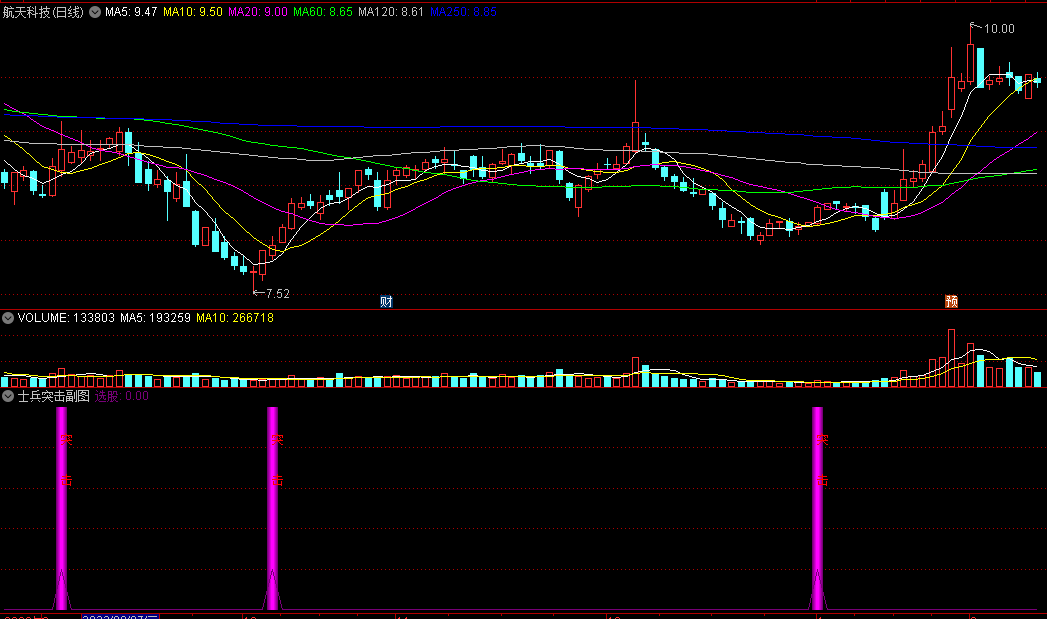Click the first 突击 signal bar on the left
The image size is (1047, 619).
(61, 508)
